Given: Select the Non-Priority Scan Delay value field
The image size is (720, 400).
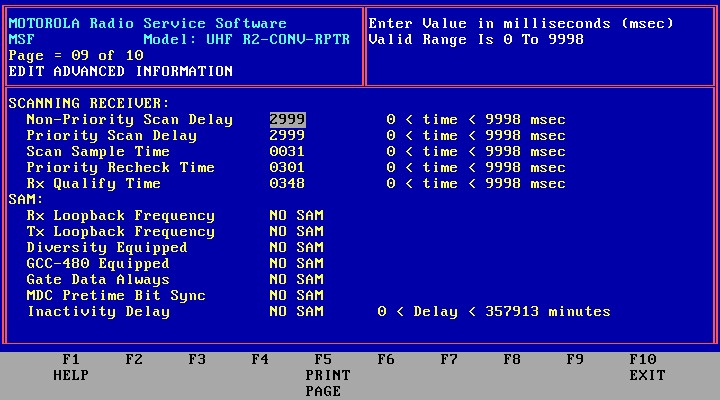Looking at the screenshot, I should [287, 119].
